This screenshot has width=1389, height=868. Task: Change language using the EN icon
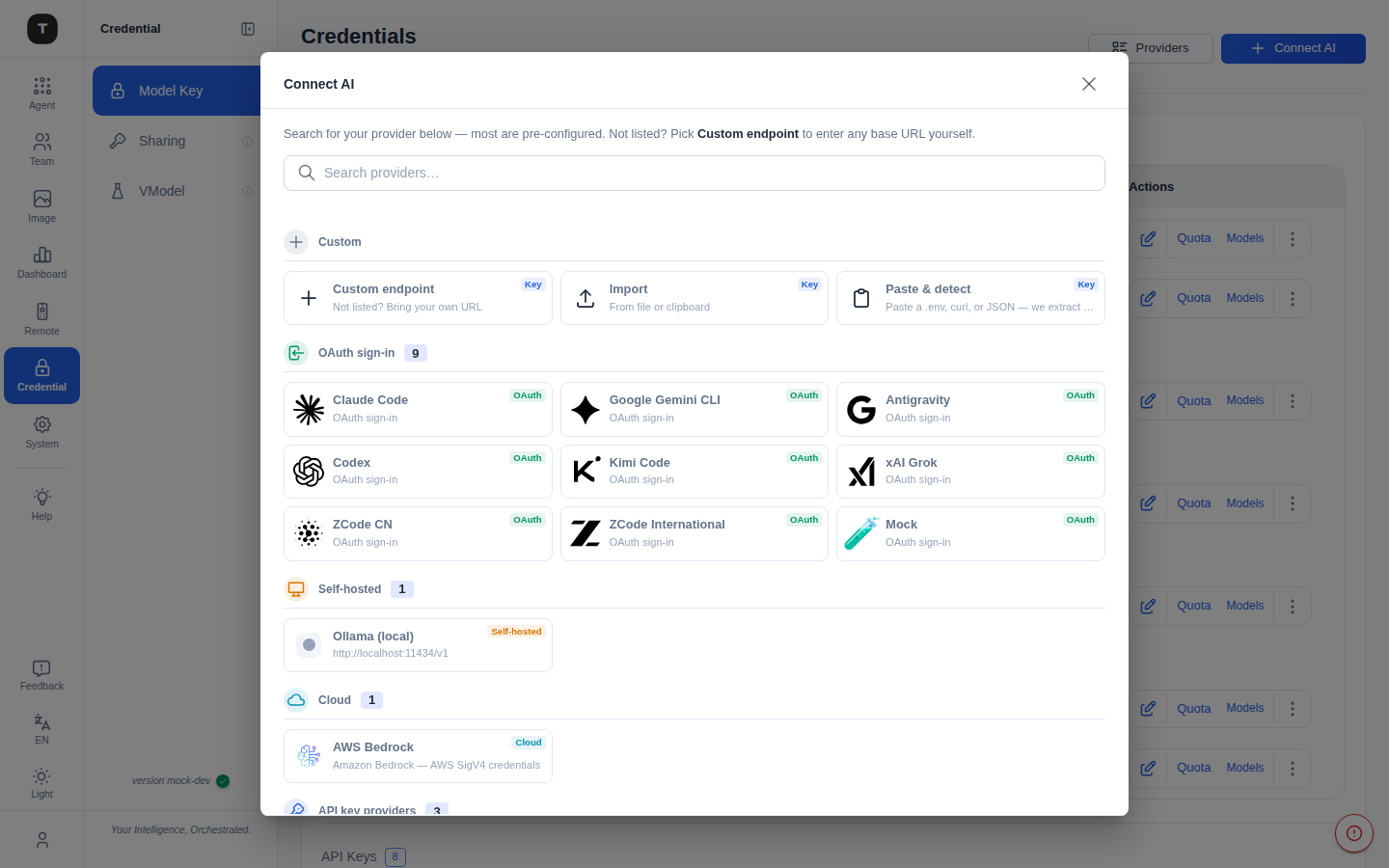click(41, 729)
